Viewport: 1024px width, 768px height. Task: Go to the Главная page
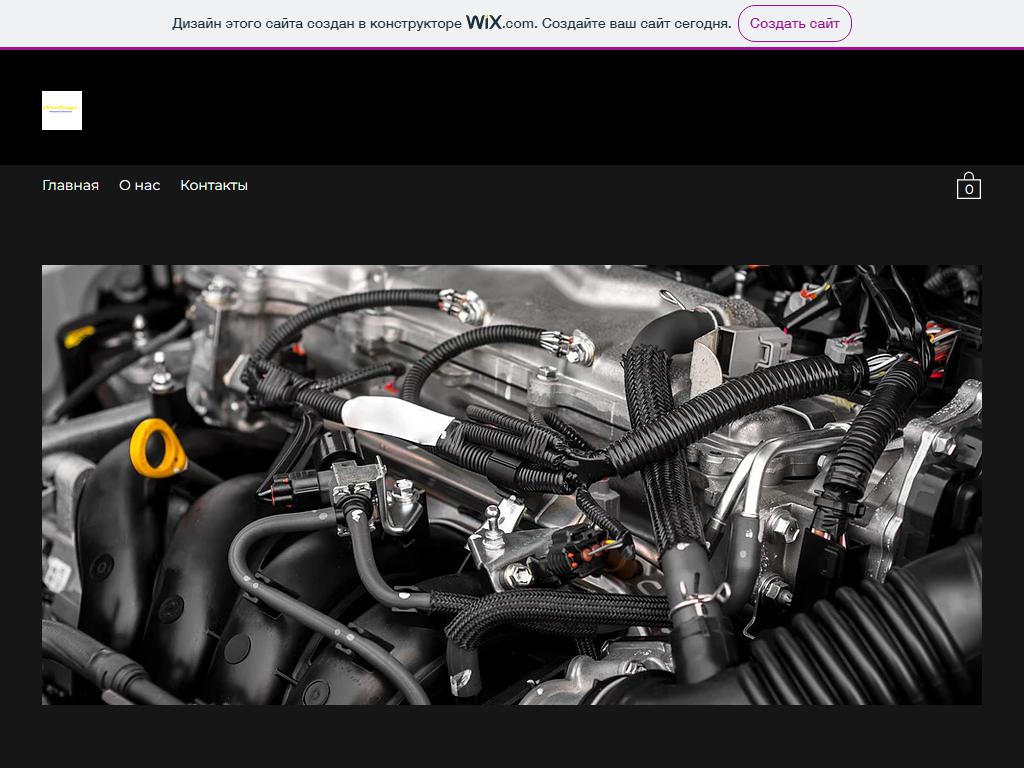click(x=70, y=185)
